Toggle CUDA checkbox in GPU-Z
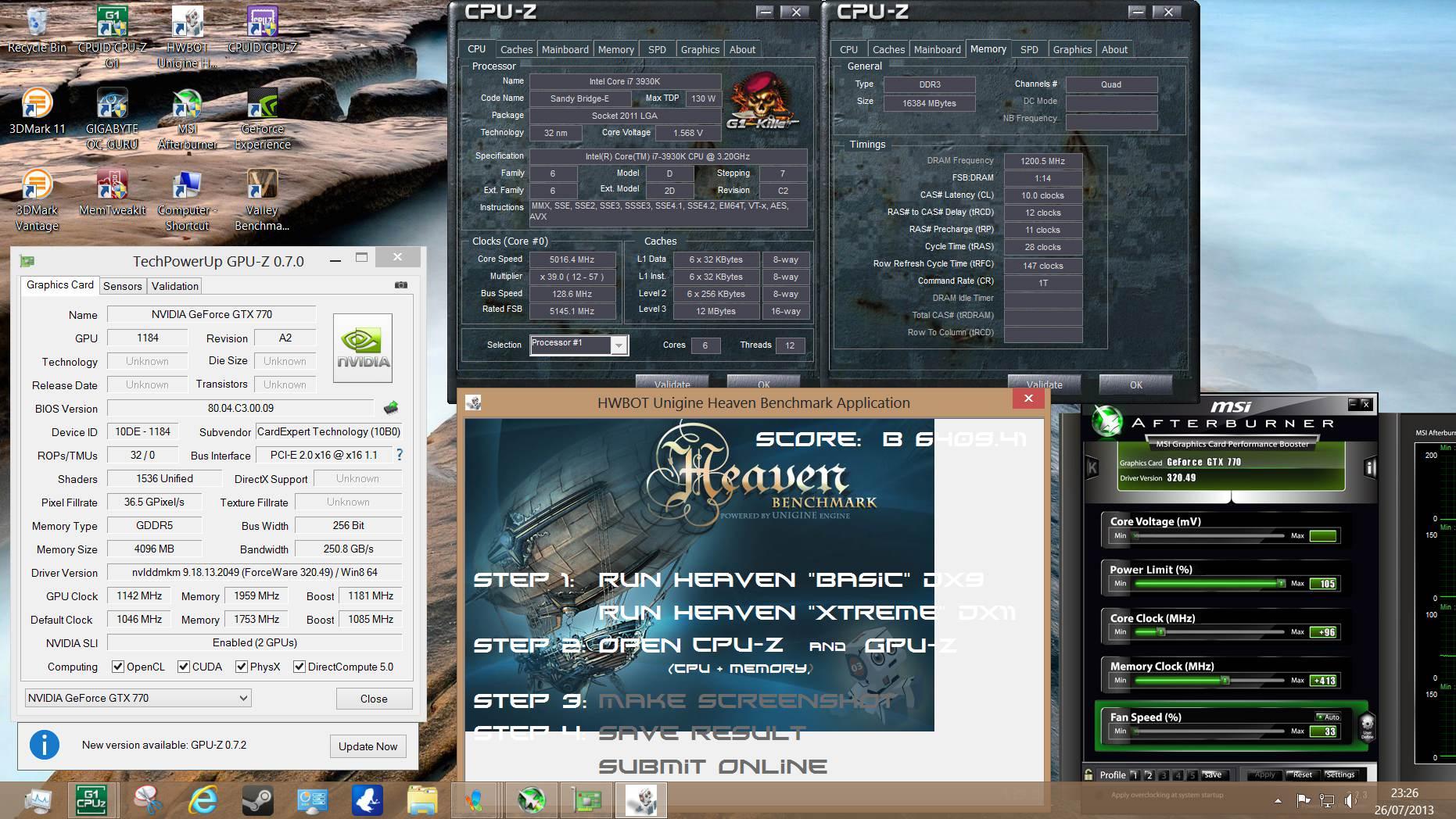 [x=184, y=667]
